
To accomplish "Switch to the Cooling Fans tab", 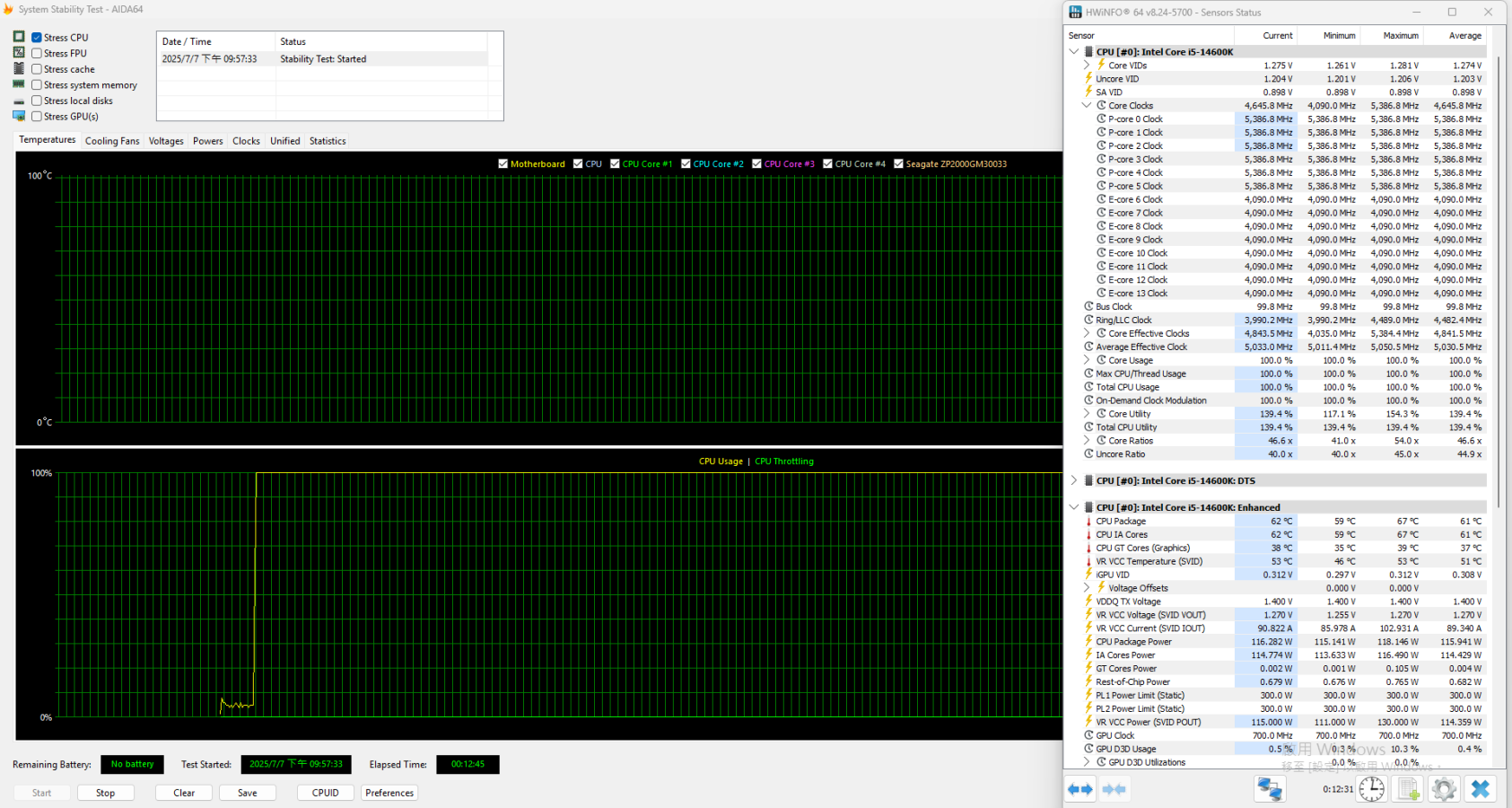I will 112,141.
